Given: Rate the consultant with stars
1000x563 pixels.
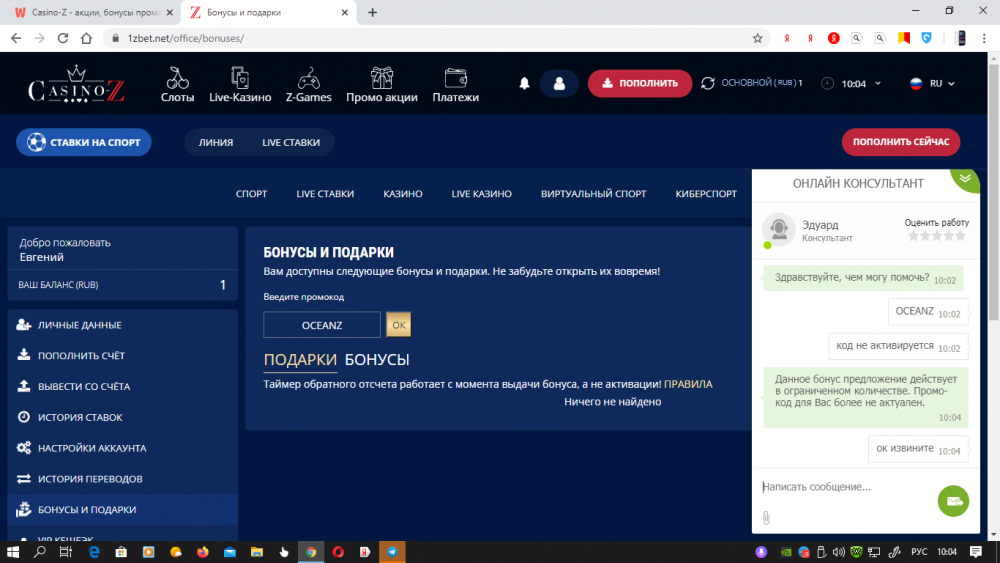Looking at the screenshot, I should [x=937, y=236].
